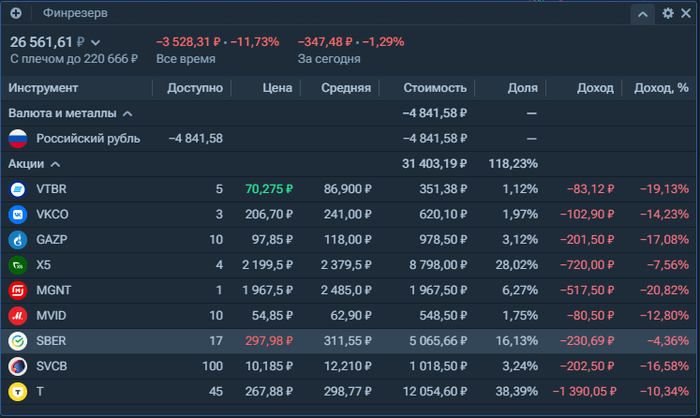Click SBER share 16,13%
Screen dimensions: 700x418
517,341
